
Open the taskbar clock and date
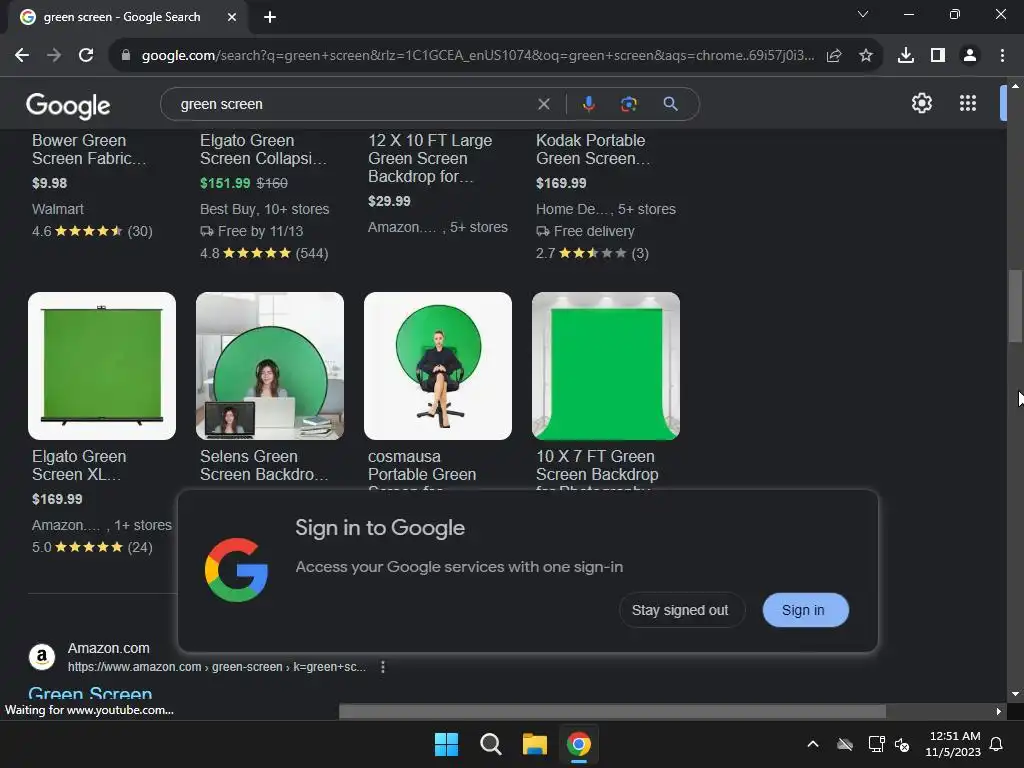tap(953, 744)
